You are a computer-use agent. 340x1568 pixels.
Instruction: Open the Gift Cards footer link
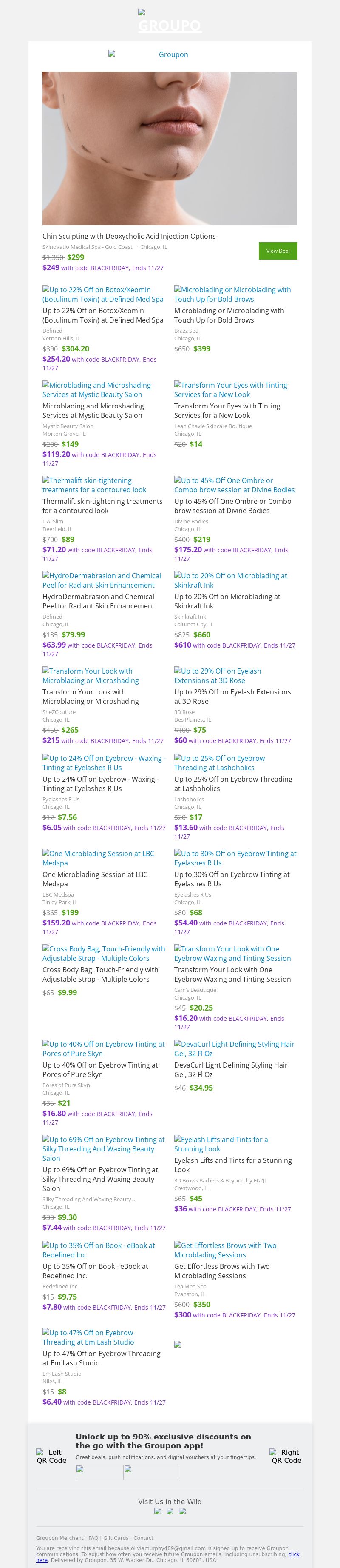(x=116, y=1537)
